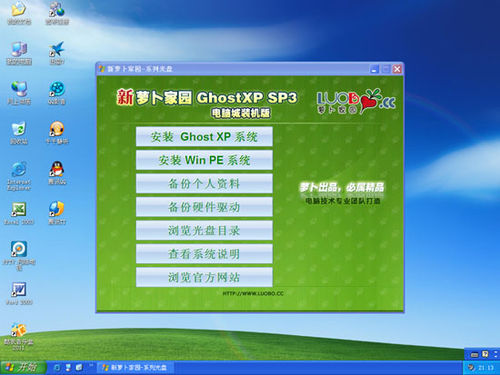Choose 备份硬件驱动 option
This screenshot has height=375, width=500.
tap(204, 207)
